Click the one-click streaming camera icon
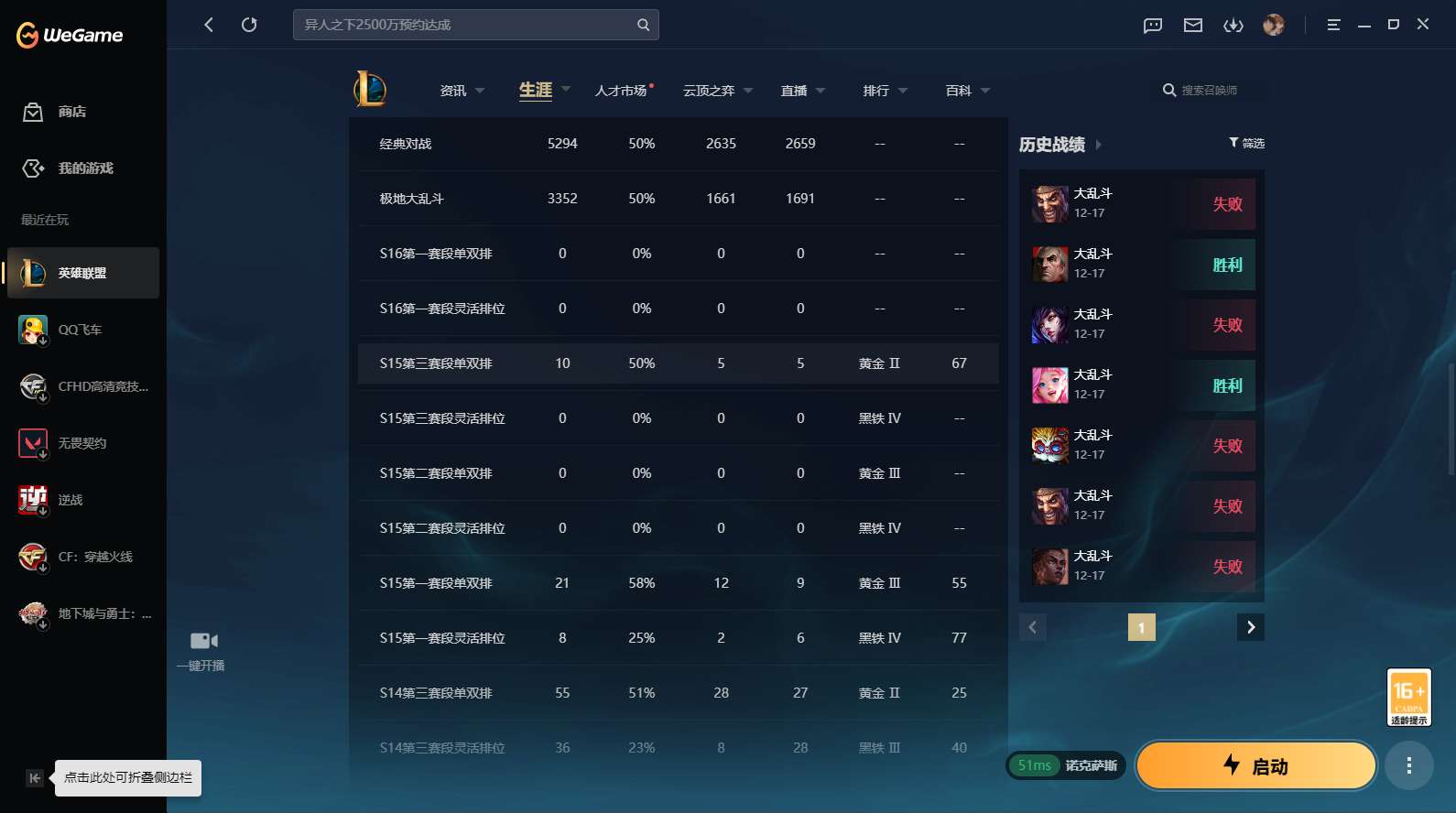 (x=203, y=641)
